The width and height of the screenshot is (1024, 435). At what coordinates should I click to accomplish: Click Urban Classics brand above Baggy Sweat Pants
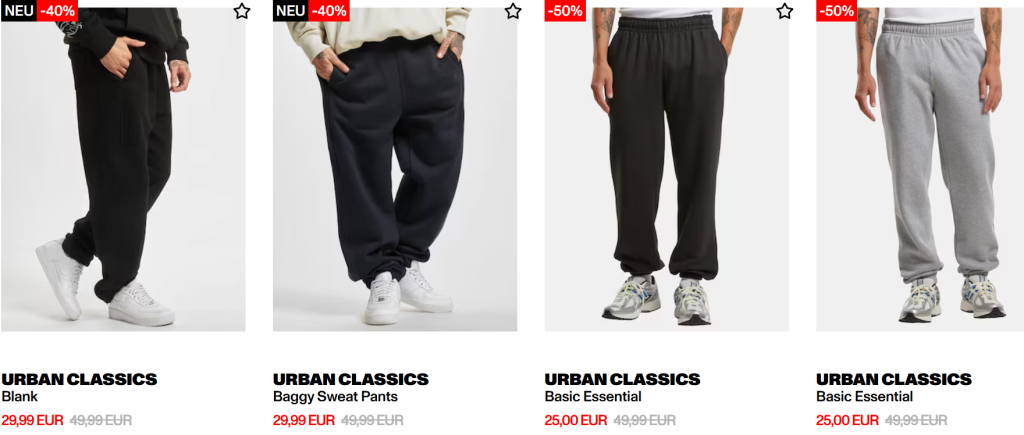click(x=351, y=379)
